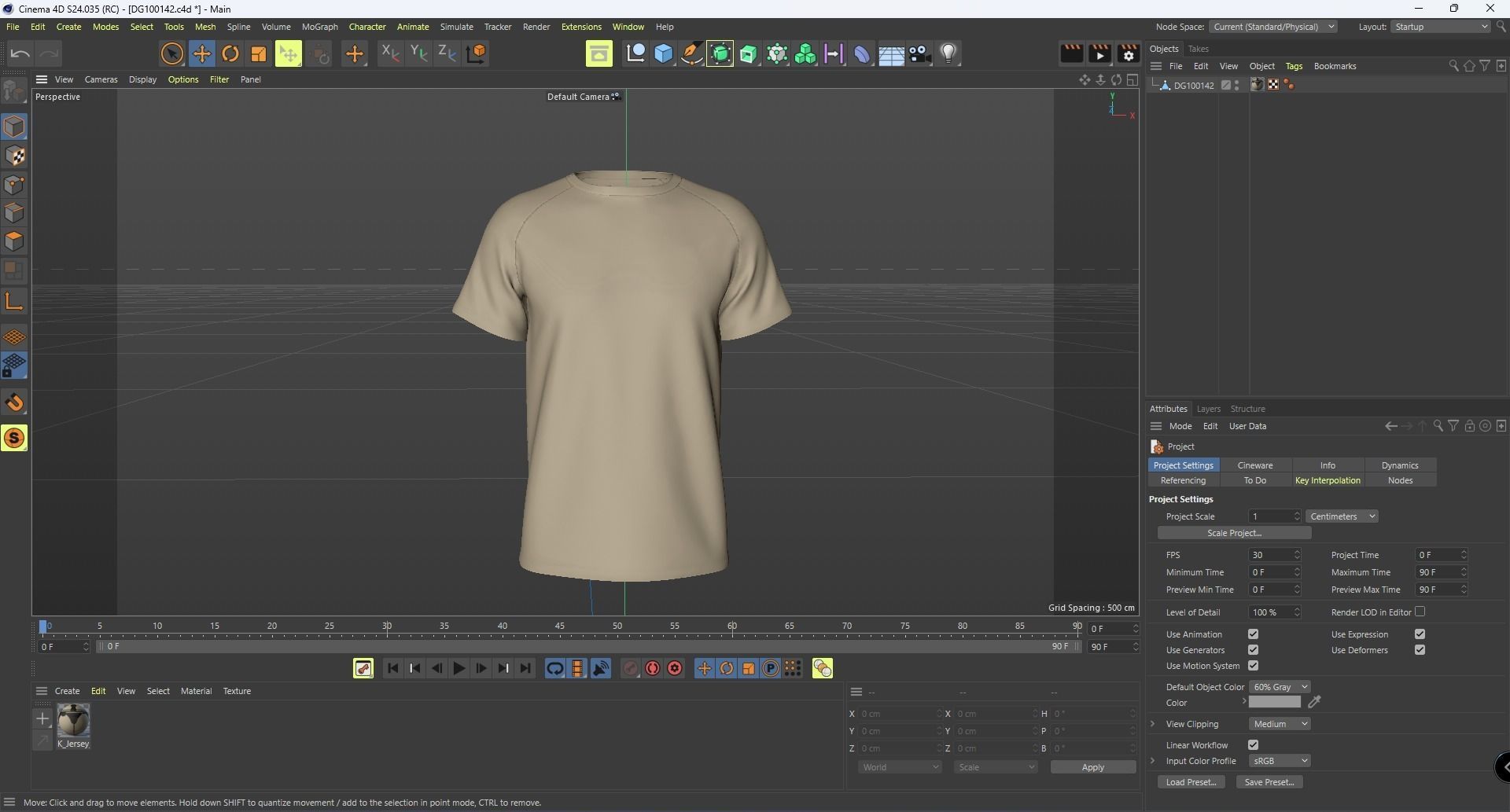Add a Light object
This screenshot has height=812, width=1510.
point(948,53)
